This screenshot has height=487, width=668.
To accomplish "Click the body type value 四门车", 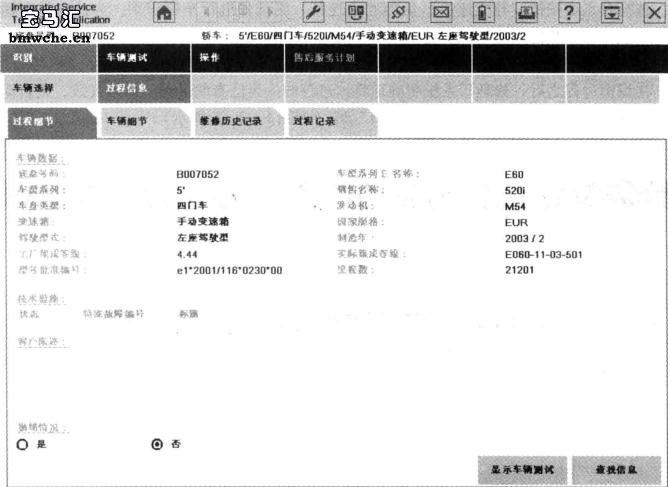I will click(192, 206).
